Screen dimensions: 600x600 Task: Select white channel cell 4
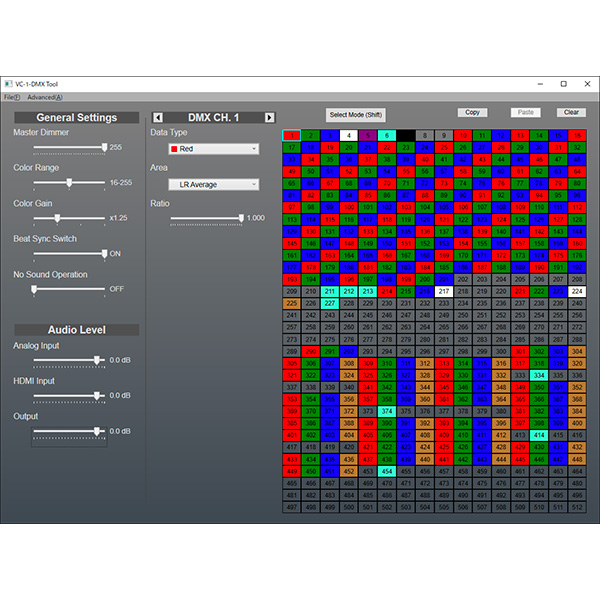[x=348, y=135]
